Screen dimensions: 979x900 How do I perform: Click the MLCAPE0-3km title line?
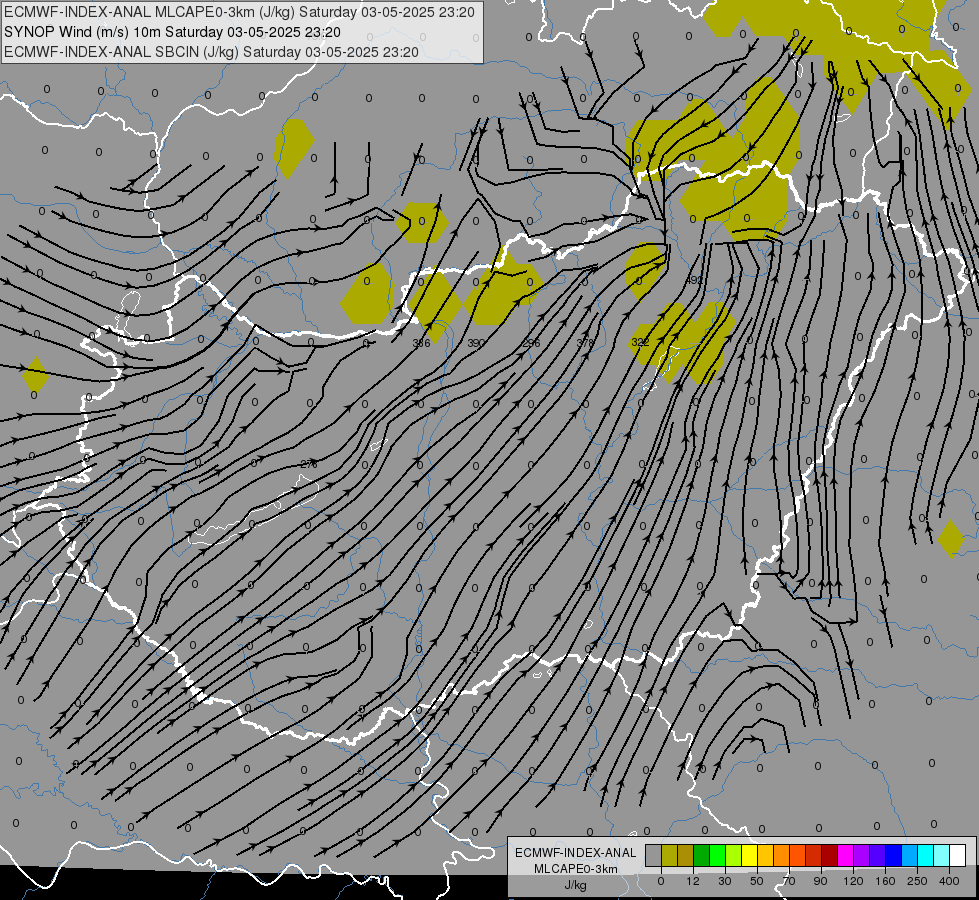239,12
